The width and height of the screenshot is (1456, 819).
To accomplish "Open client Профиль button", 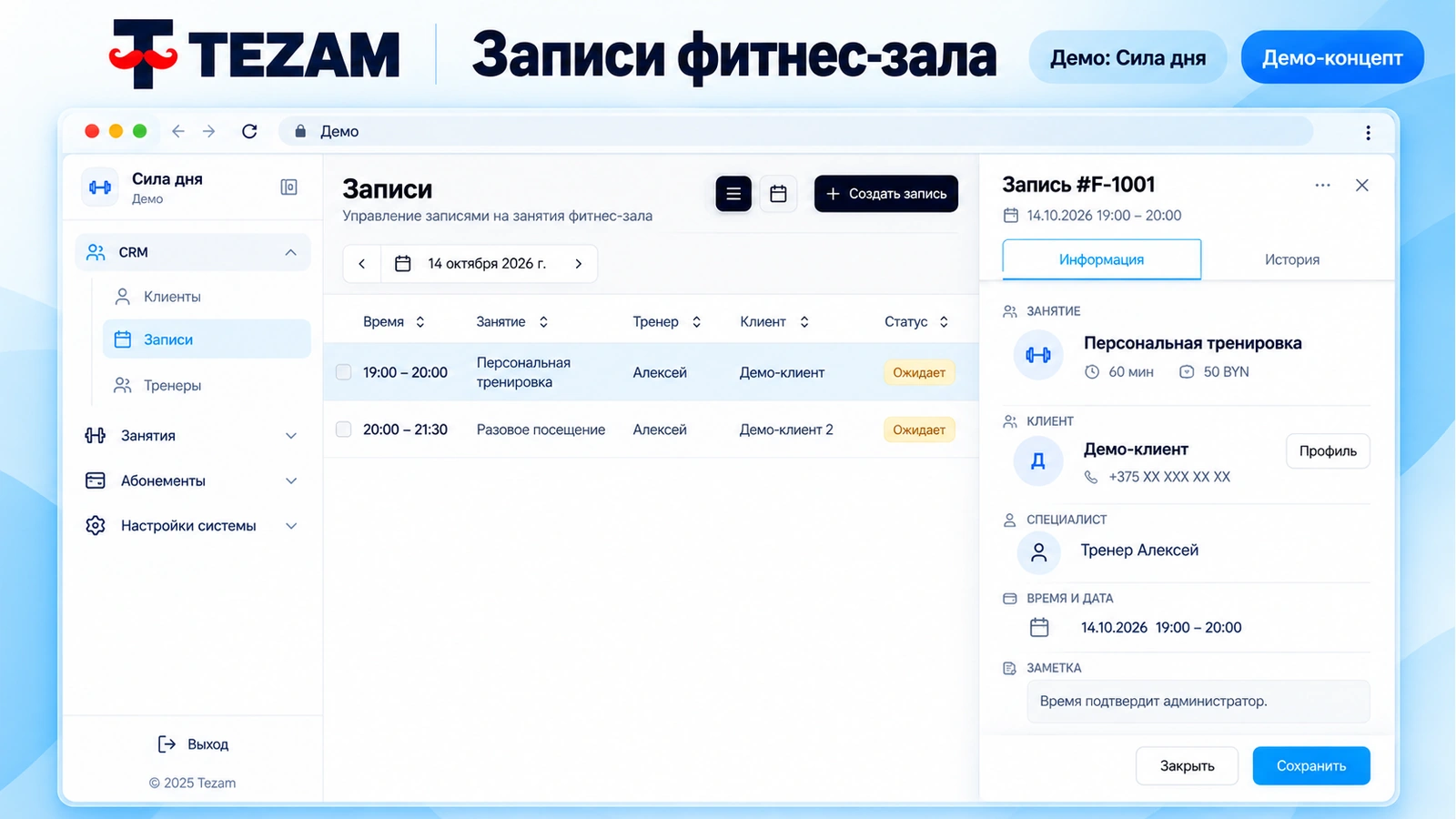I will coord(1328,451).
